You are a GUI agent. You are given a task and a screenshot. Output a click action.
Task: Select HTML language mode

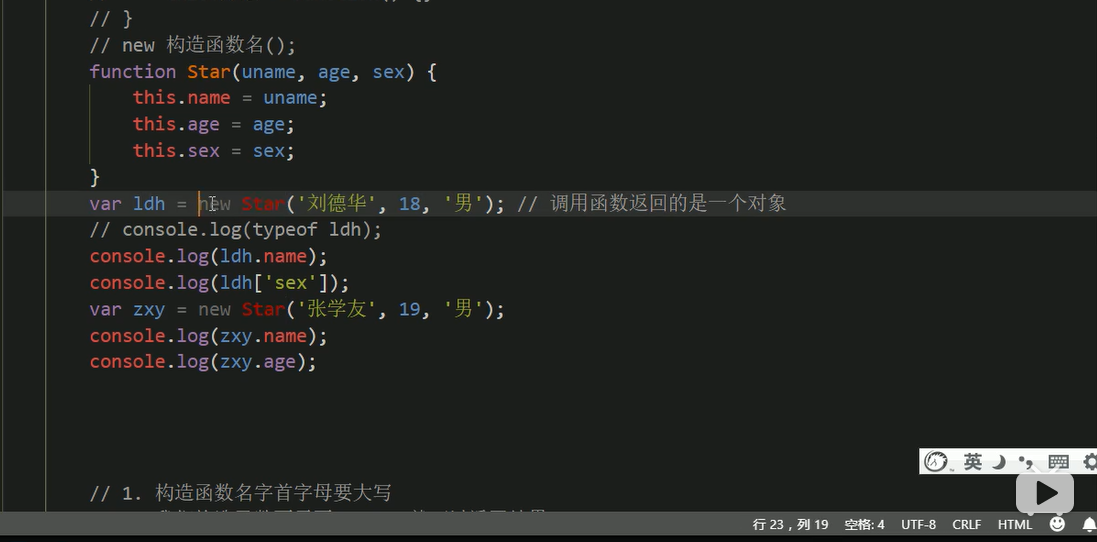point(1014,525)
